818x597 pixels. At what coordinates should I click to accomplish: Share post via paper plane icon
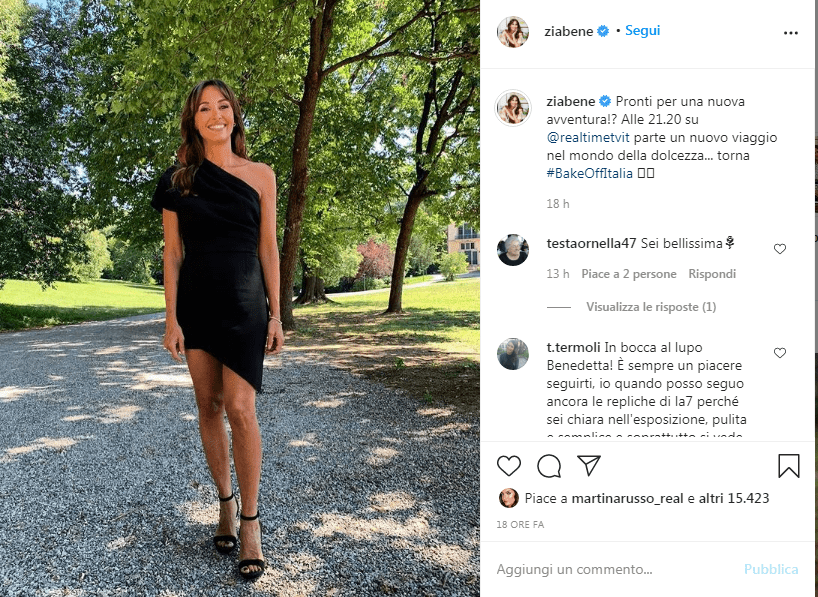589,465
